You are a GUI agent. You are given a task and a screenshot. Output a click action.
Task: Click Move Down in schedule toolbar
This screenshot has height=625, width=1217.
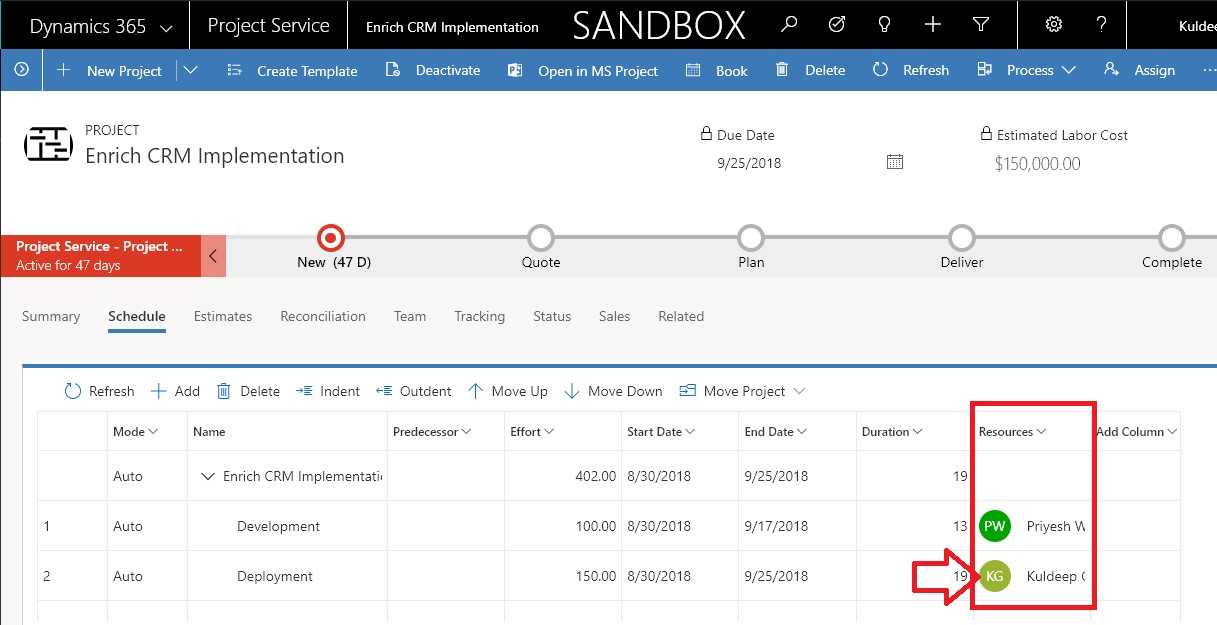[x=613, y=391]
